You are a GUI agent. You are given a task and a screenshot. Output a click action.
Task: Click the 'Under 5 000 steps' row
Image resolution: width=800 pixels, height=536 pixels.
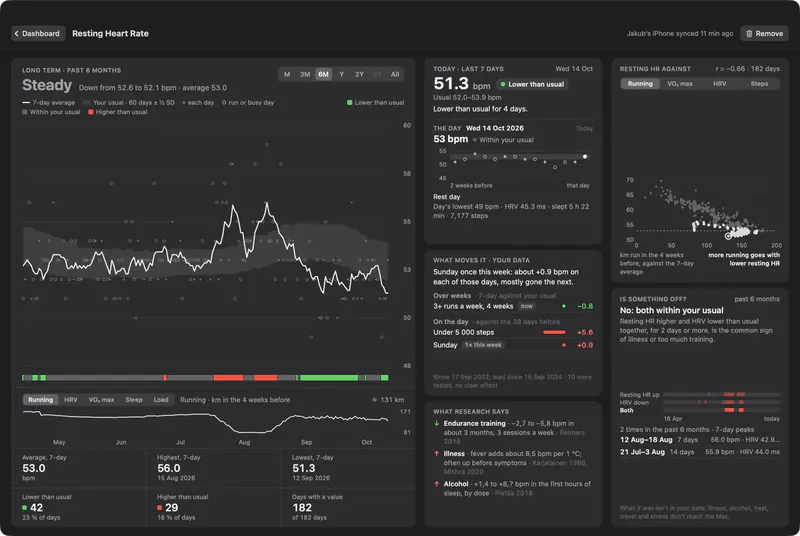point(513,333)
